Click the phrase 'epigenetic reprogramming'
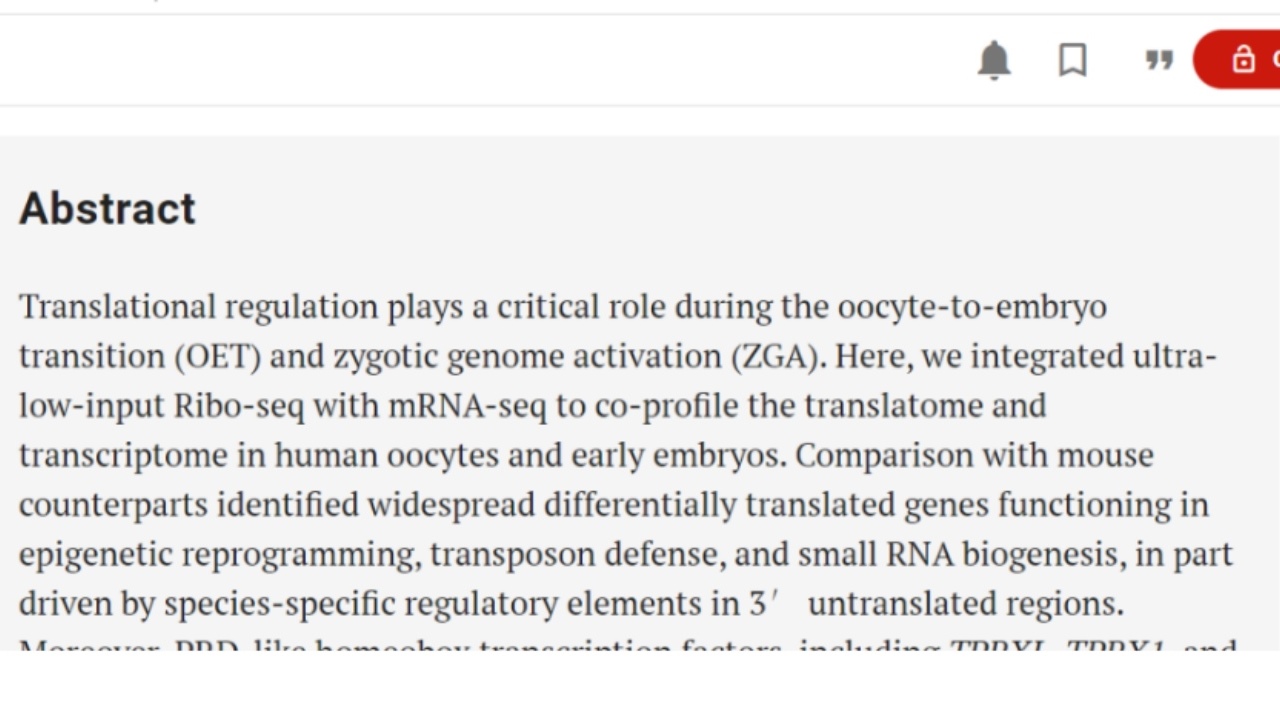 tap(219, 554)
